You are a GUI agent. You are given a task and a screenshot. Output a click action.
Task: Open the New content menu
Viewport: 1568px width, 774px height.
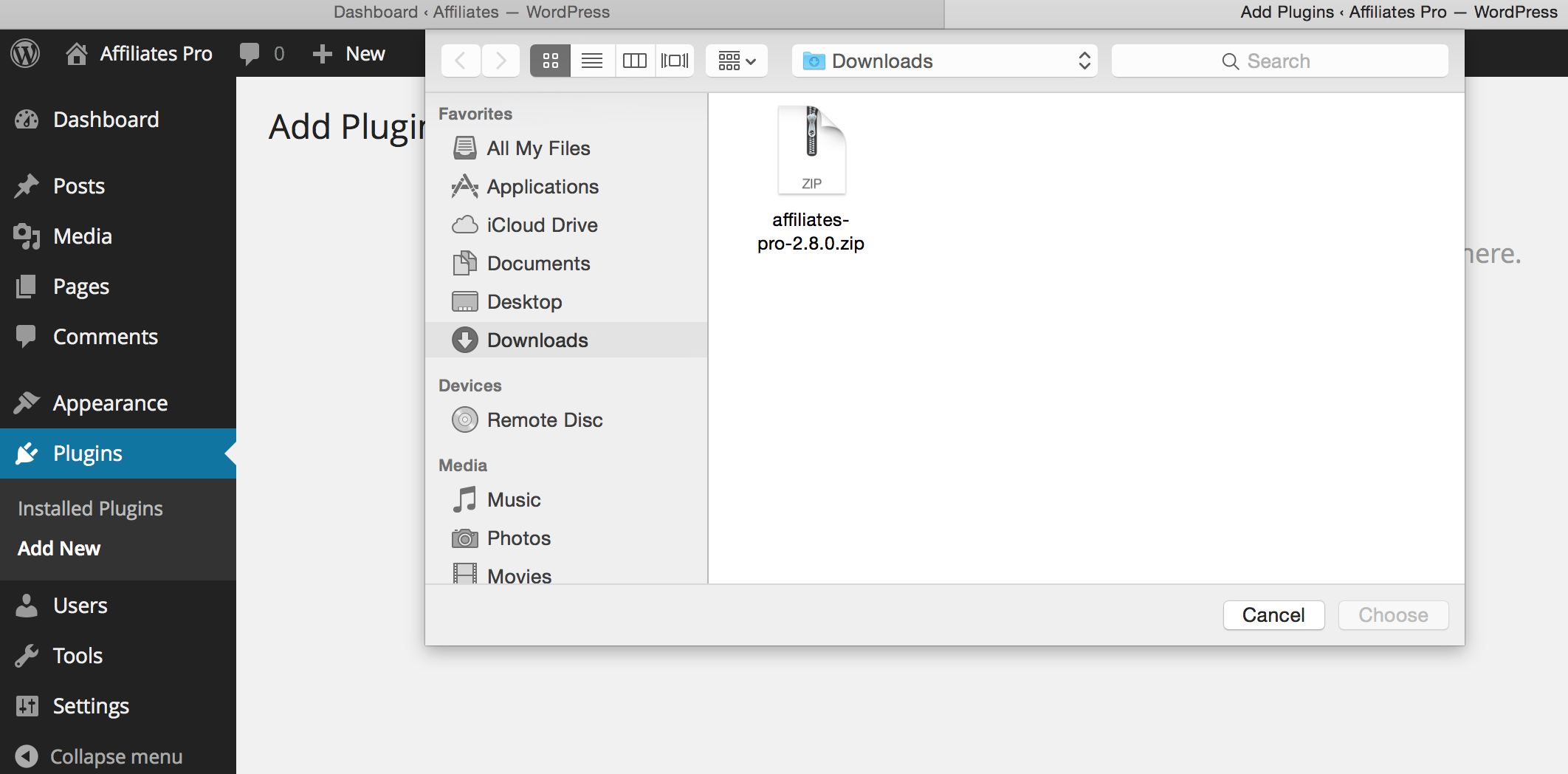[348, 53]
